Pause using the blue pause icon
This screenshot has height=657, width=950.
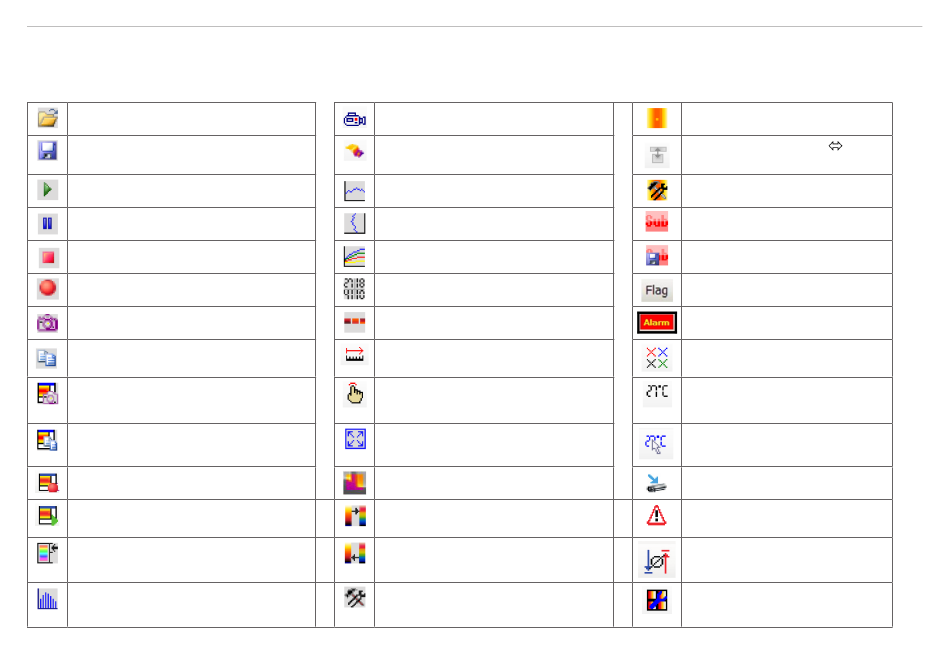tap(47, 224)
